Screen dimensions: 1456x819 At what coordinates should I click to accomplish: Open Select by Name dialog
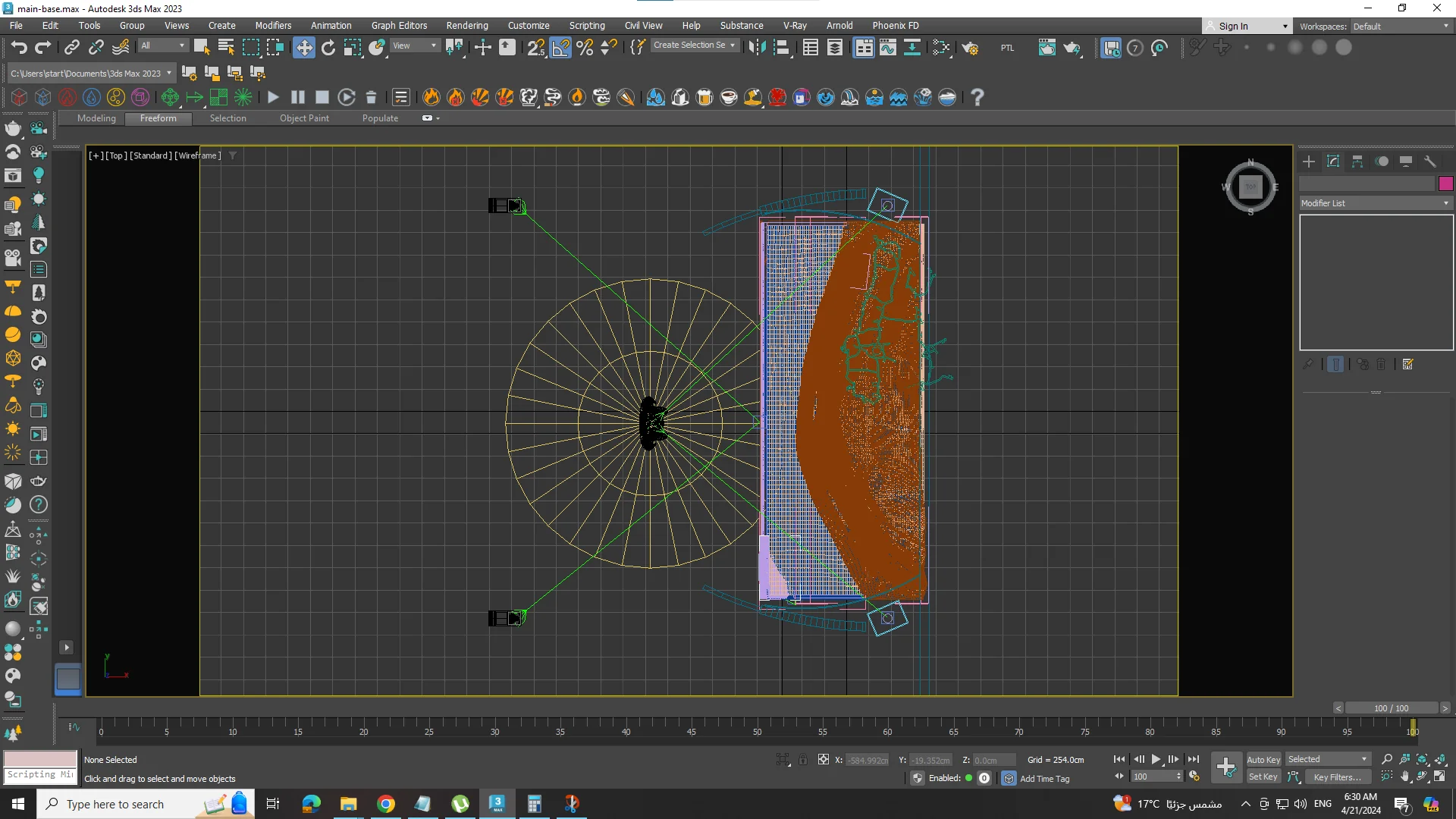[226, 48]
